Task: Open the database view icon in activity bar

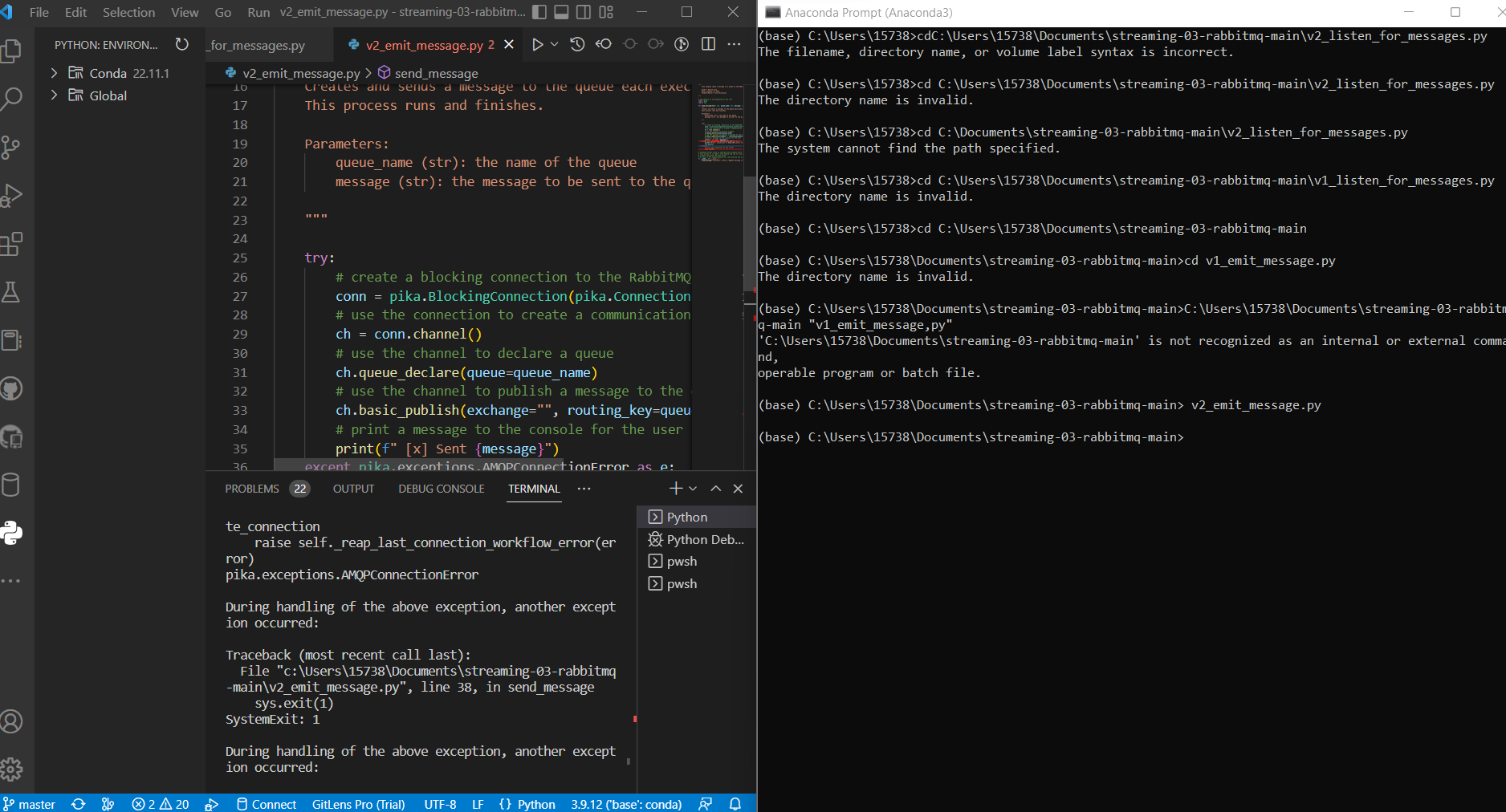Action: [x=11, y=485]
